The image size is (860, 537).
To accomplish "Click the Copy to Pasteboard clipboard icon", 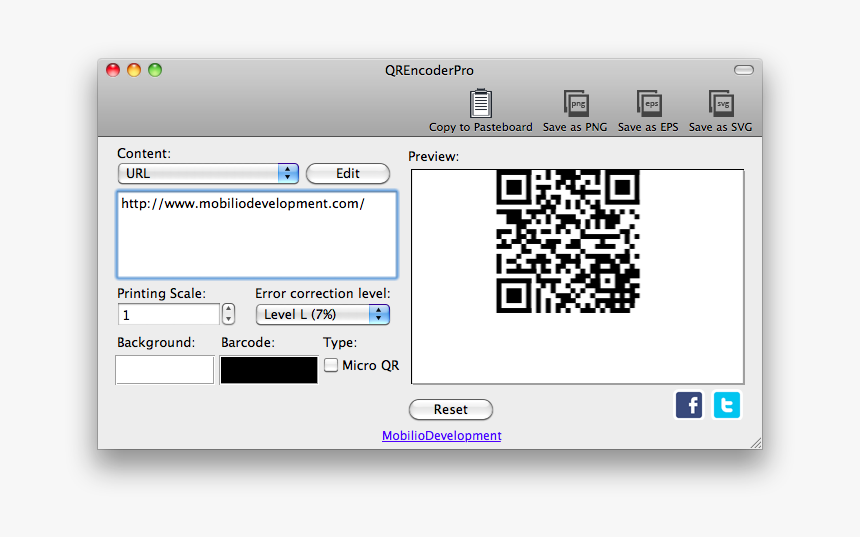I will point(480,103).
